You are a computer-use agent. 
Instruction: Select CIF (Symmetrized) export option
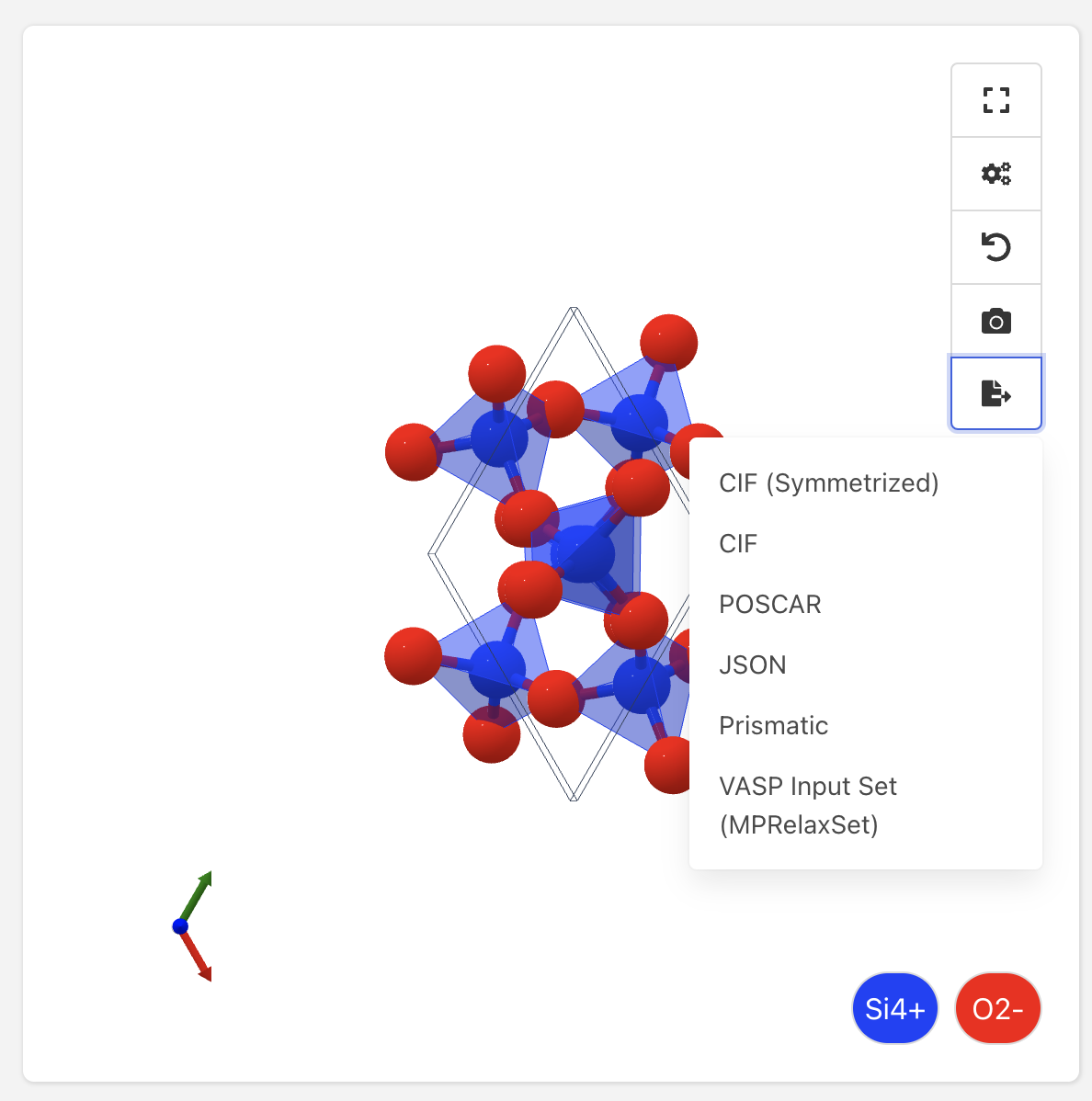[829, 483]
